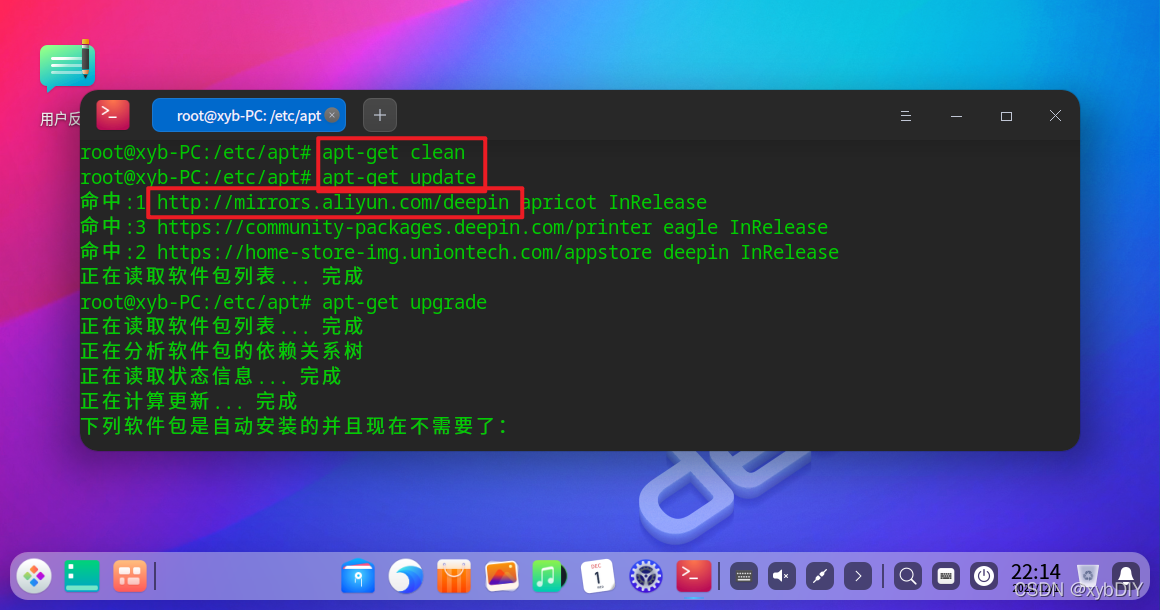Click the mirrors.aliyun.com/deepin URL
This screenshot has height=610, width=1160.
point(333,202)
